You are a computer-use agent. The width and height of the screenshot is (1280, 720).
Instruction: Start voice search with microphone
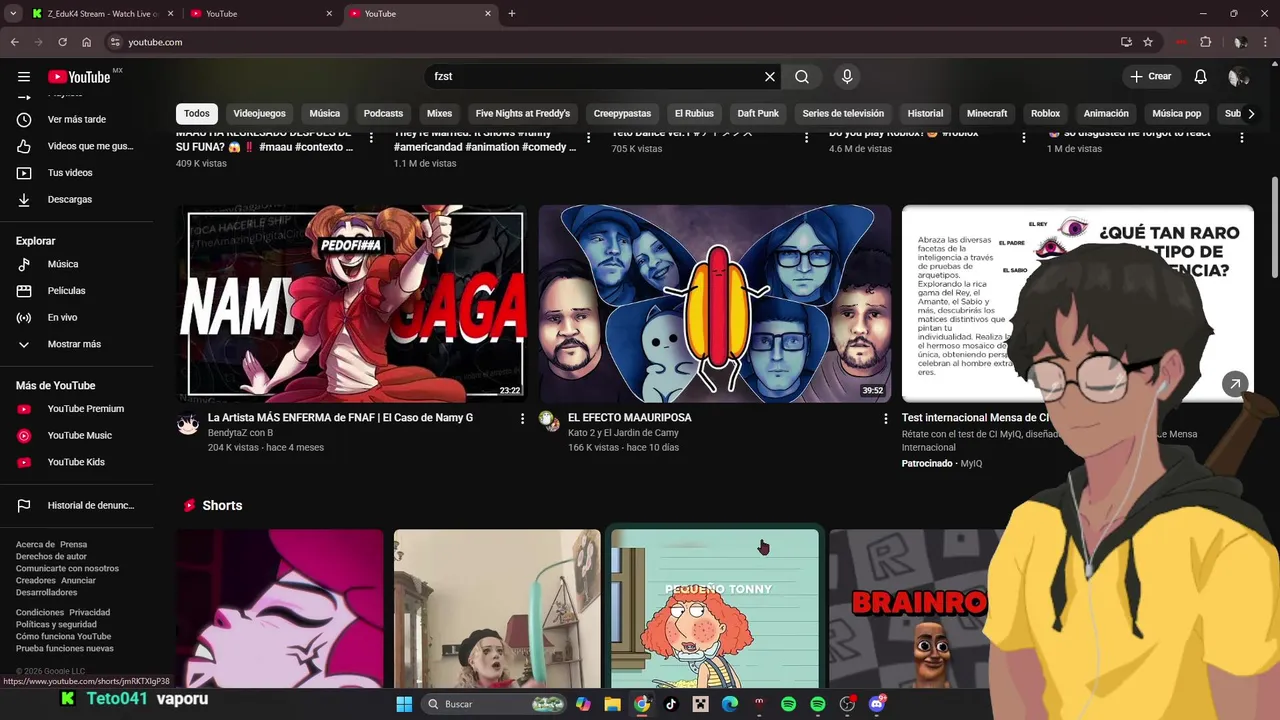(x=847, y=77)
